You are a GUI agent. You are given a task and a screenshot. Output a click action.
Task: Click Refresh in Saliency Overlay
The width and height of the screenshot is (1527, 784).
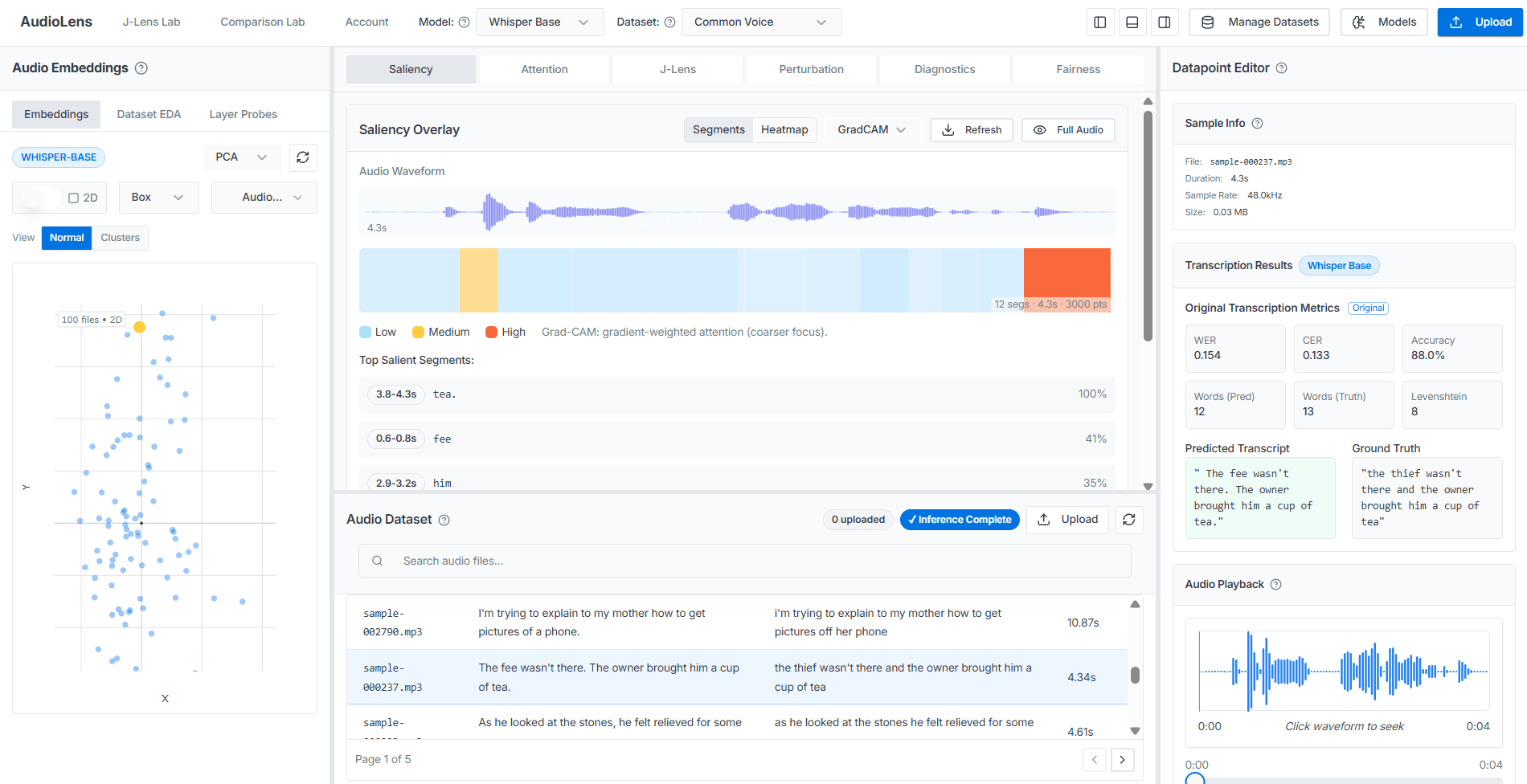[972, 130]
